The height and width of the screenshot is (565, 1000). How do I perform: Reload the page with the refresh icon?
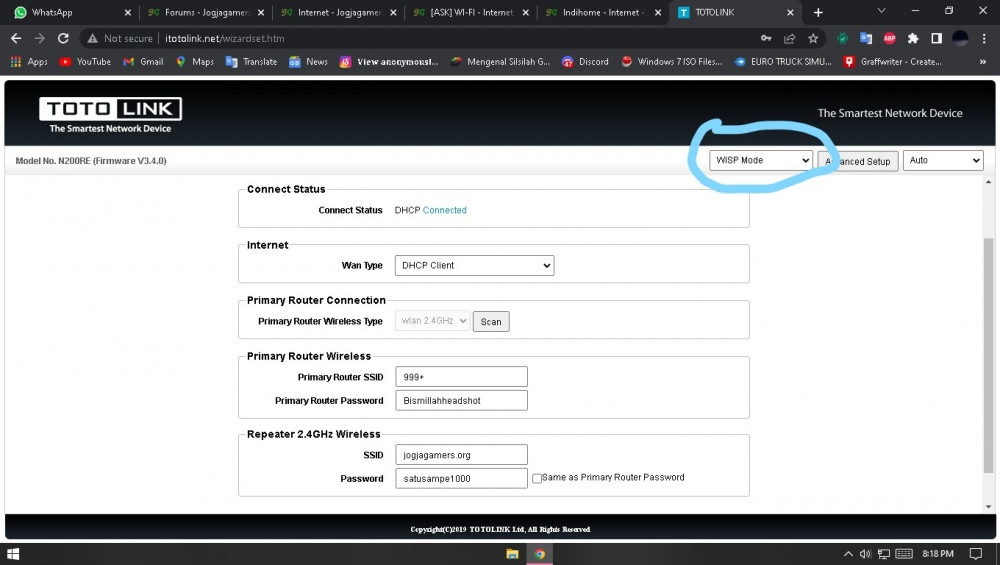pos(63,38)
